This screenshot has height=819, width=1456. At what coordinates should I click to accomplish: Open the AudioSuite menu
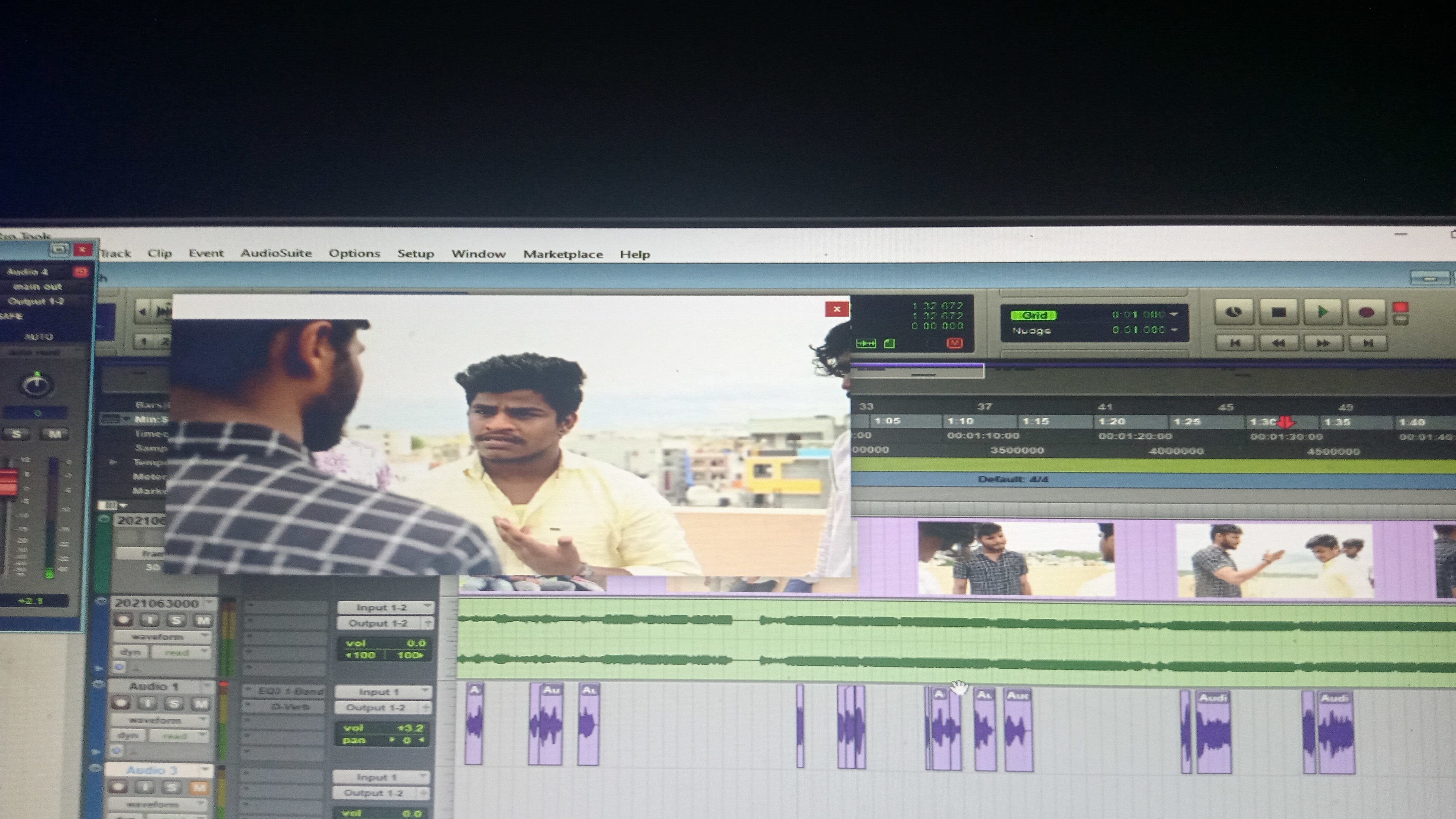(276, 253)
